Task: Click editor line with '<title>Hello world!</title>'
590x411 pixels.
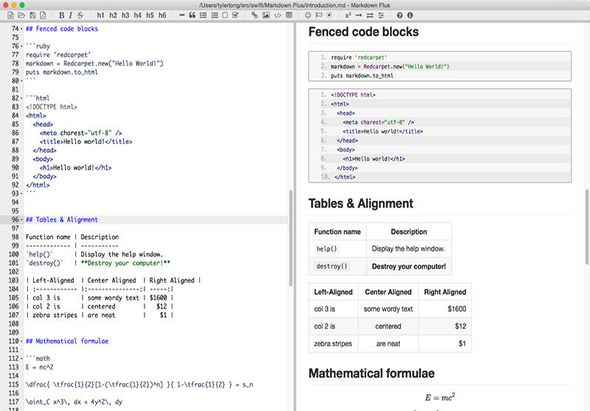Action: pos(86,142)
